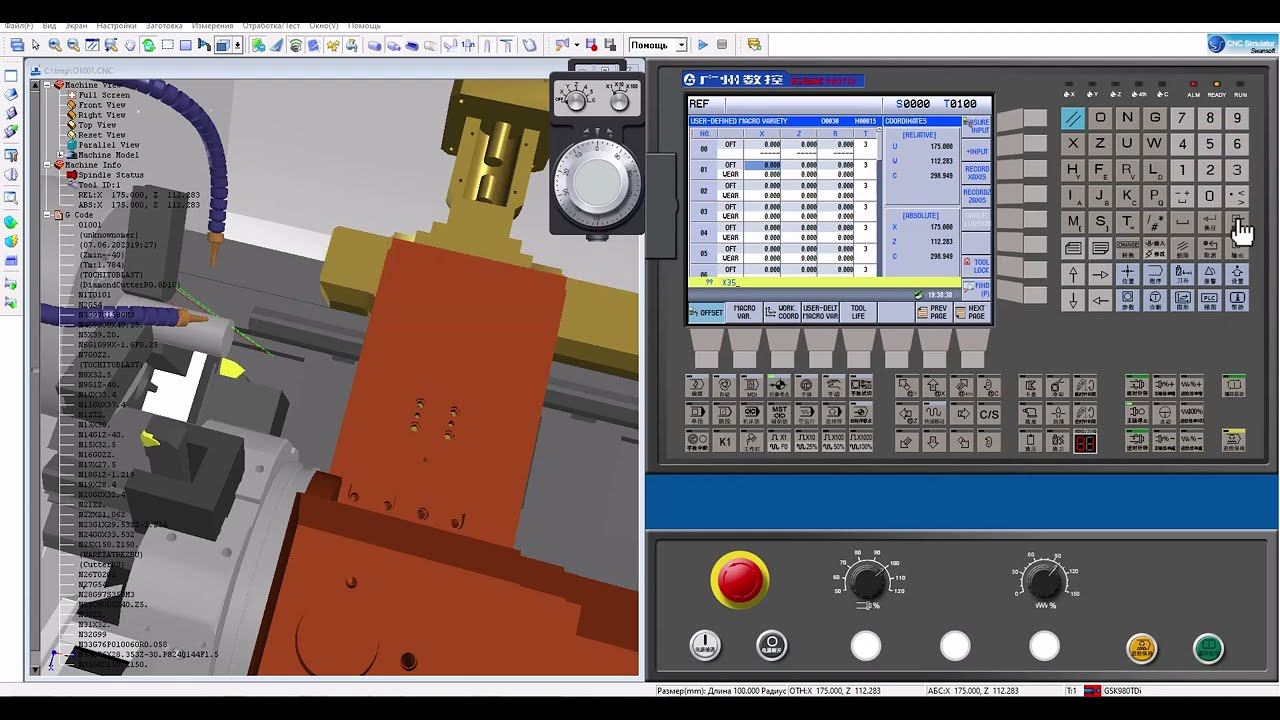Toggle the X10 25% increment key
1280x720 pixels.
(x=806, y=440)
